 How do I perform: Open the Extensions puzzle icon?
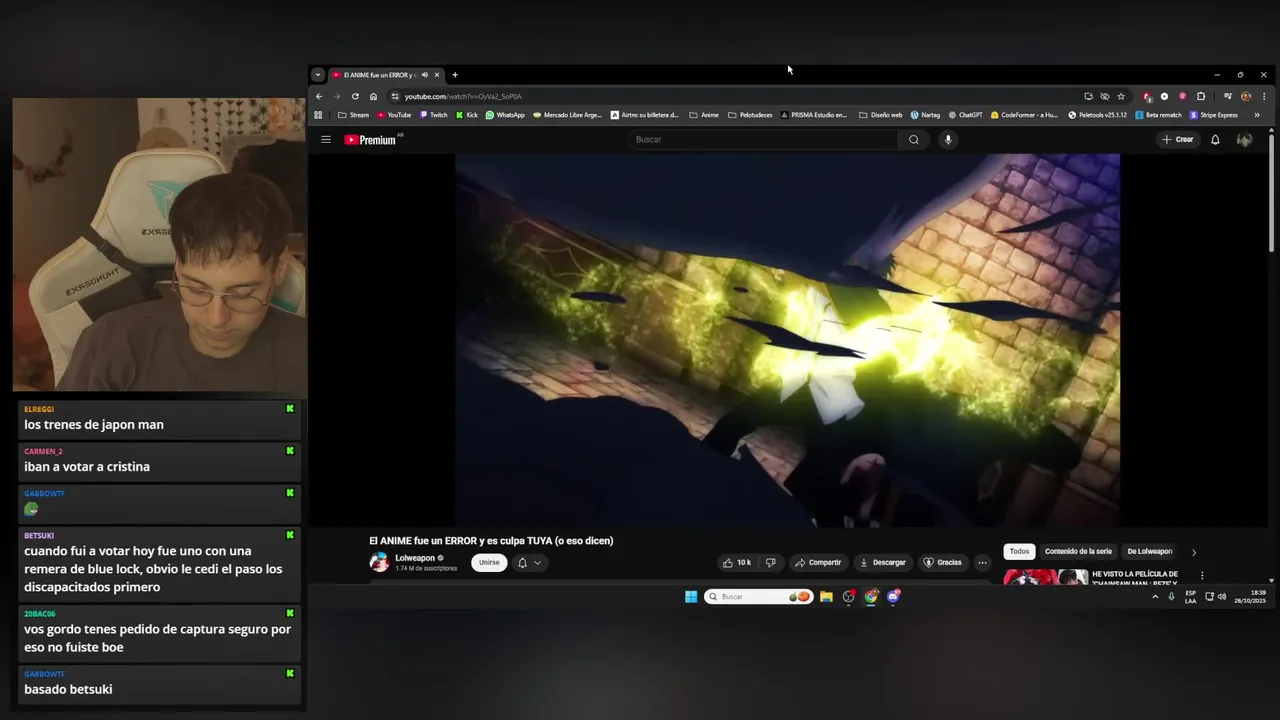tap(1201, 97)
